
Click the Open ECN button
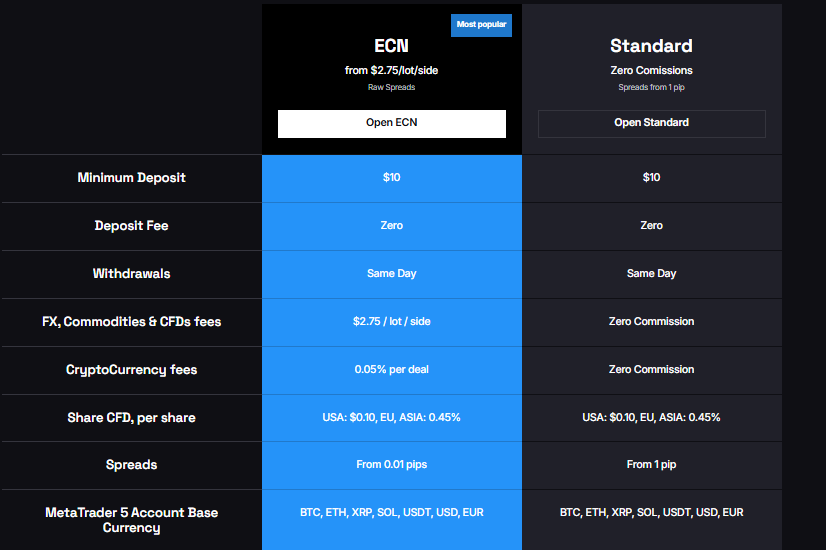click(x=391, y=123)
